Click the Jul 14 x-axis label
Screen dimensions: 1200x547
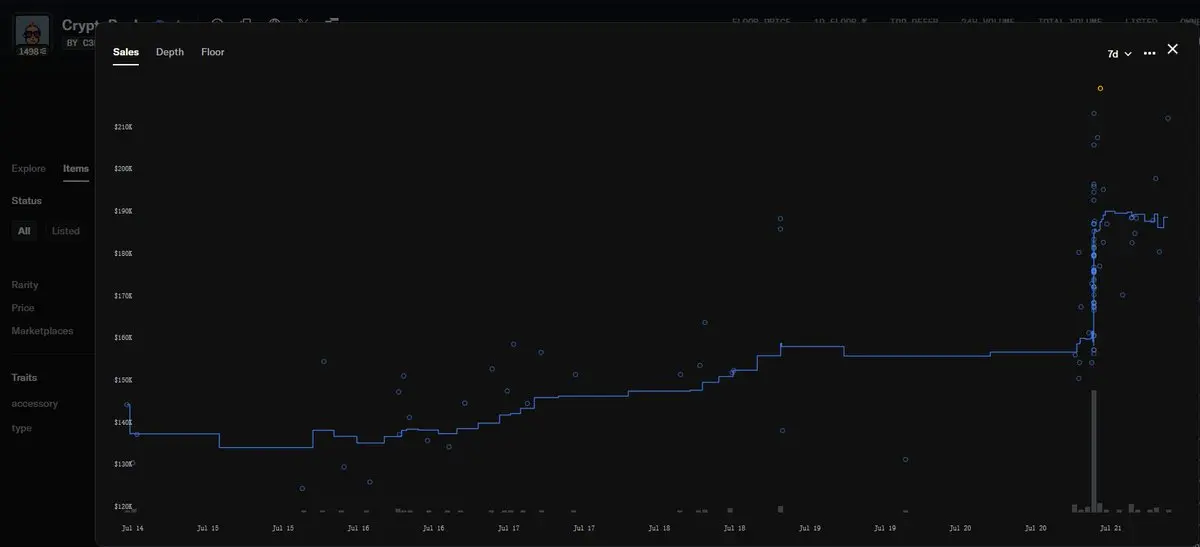(x=132, y=527)
